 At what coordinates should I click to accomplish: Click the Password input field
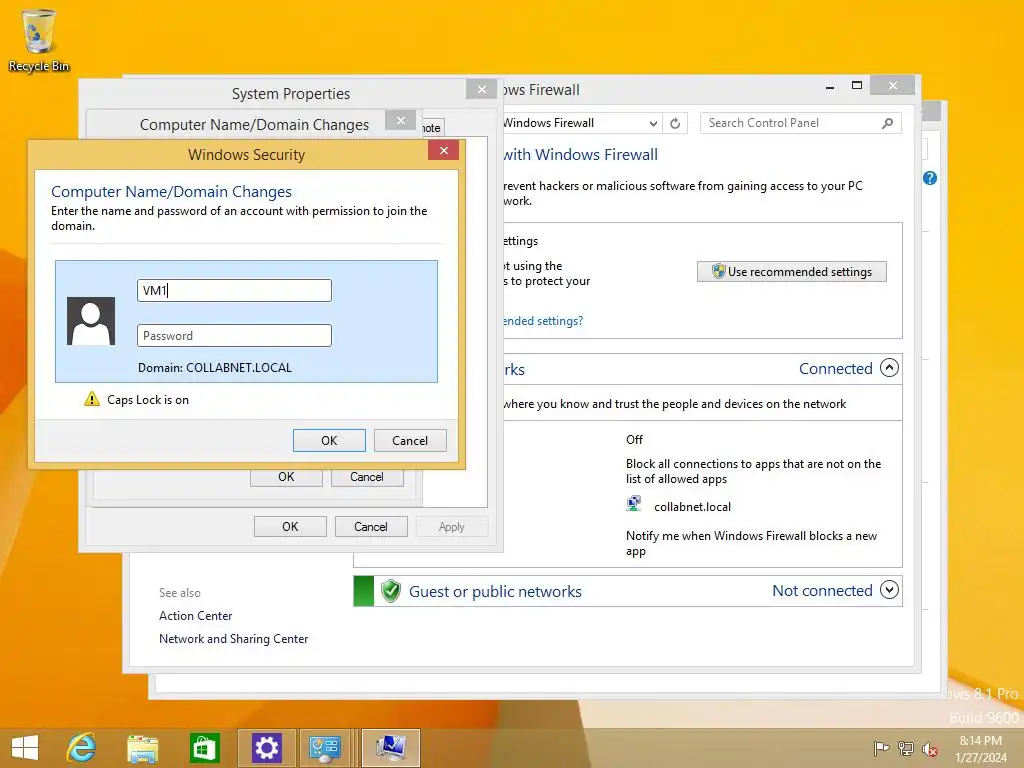234,336
